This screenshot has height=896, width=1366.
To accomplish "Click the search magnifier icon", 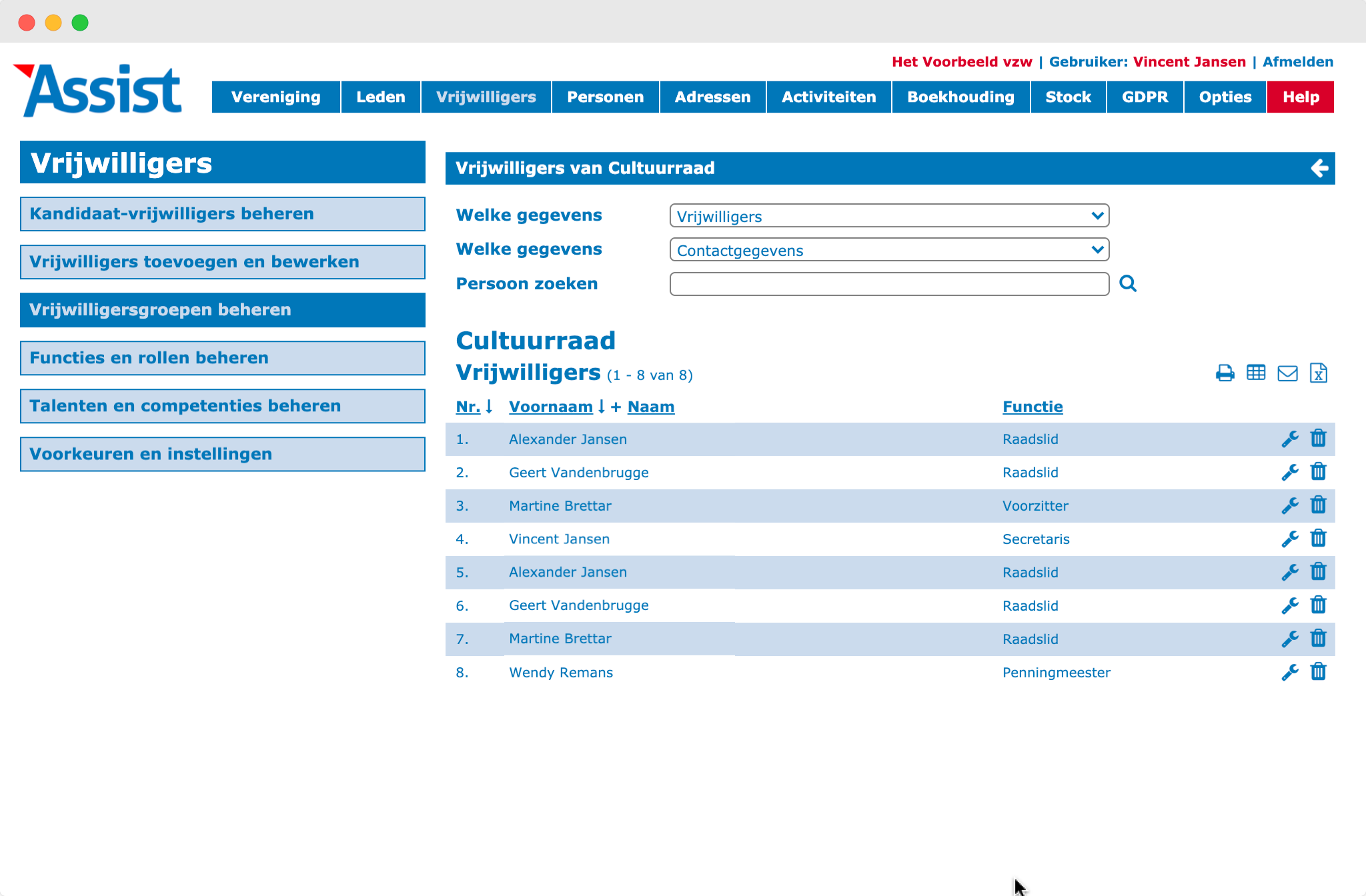I will (1128, 283).
